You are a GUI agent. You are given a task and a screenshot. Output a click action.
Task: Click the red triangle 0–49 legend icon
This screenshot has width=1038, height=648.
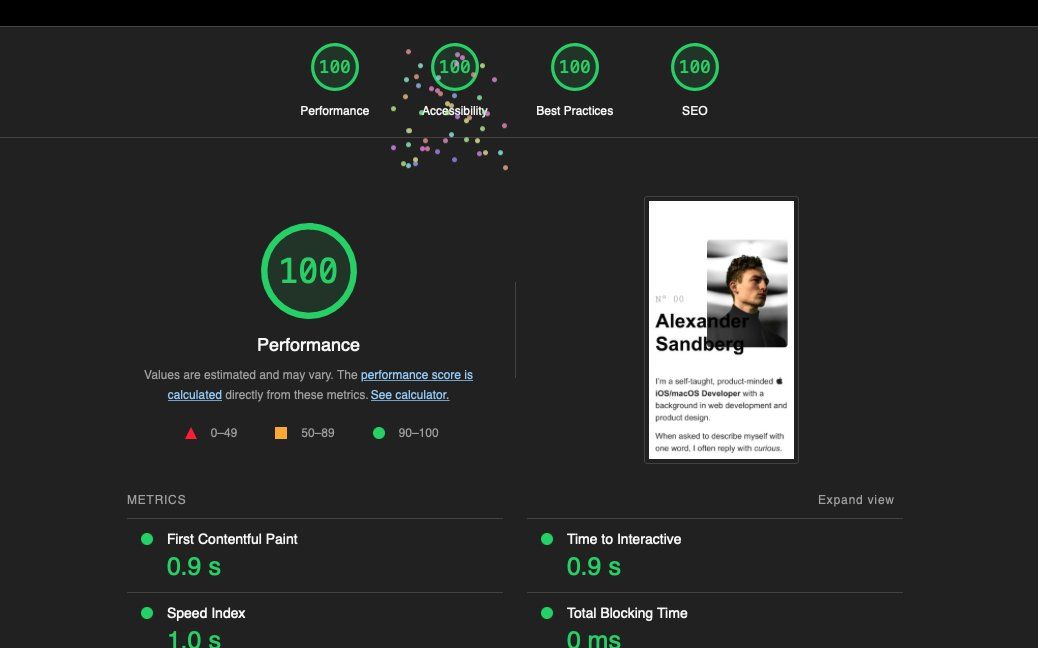tap(191, 433)
